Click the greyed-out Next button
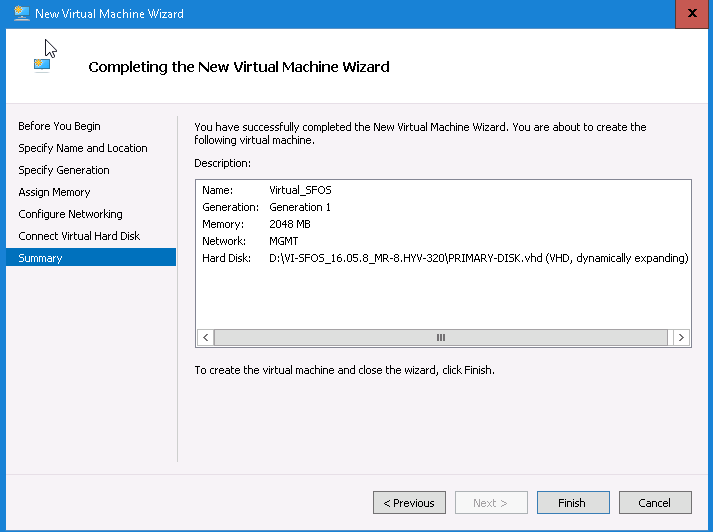Screen dimensions: 713x532 coord(491,503)
